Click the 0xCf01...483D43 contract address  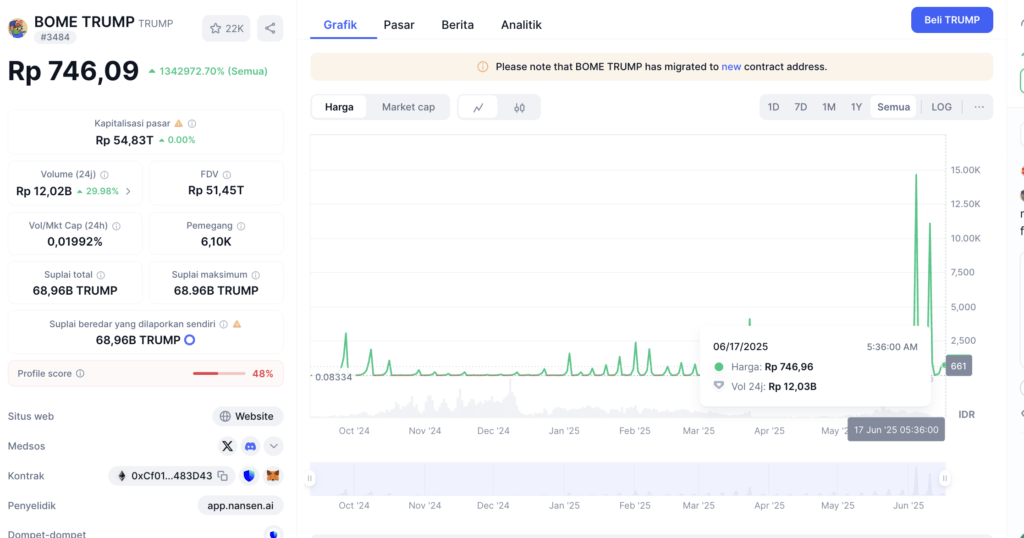171,476
